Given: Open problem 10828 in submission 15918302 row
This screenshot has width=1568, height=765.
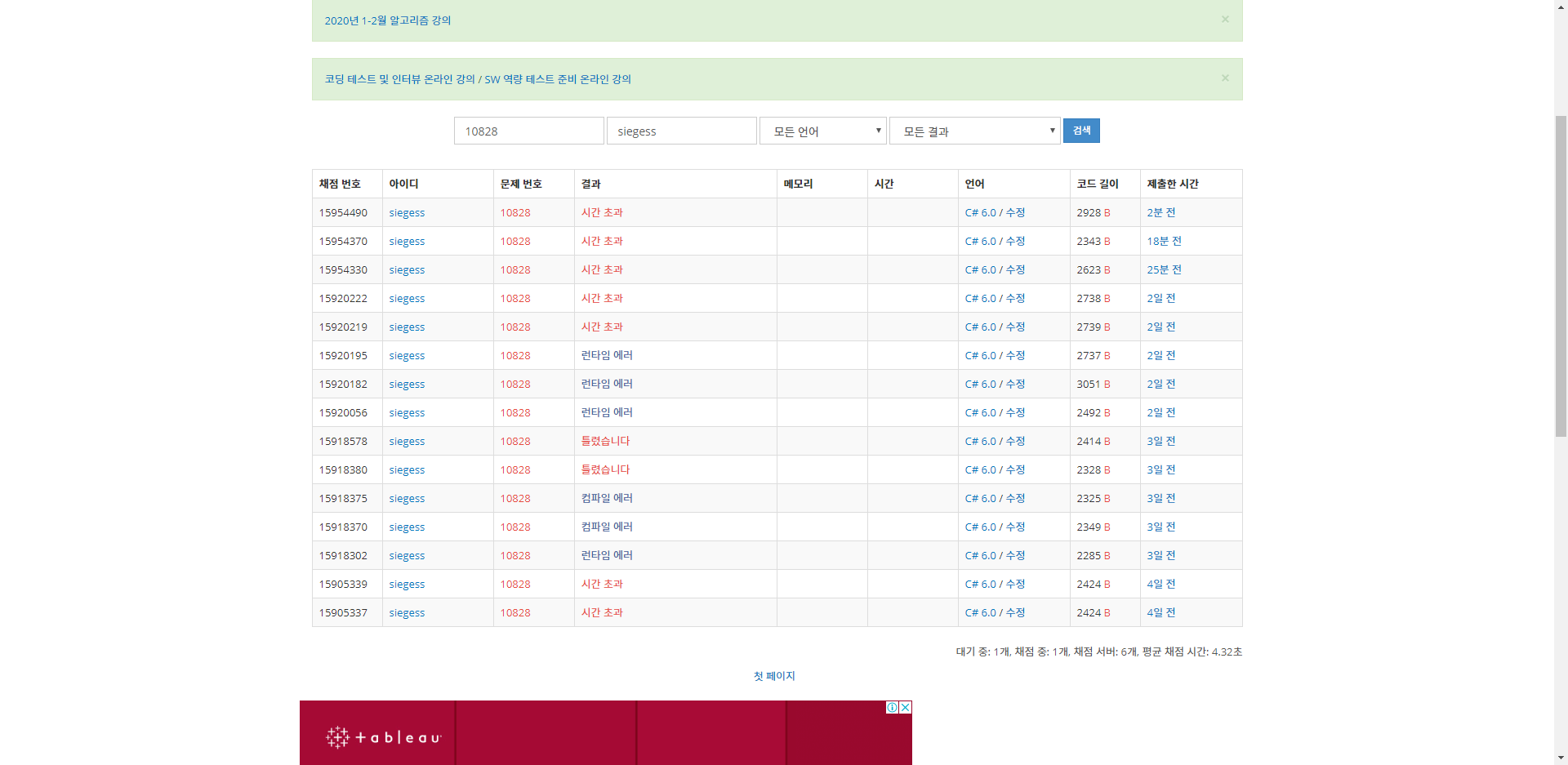Looking at the screenshot, I should [515, 555].
